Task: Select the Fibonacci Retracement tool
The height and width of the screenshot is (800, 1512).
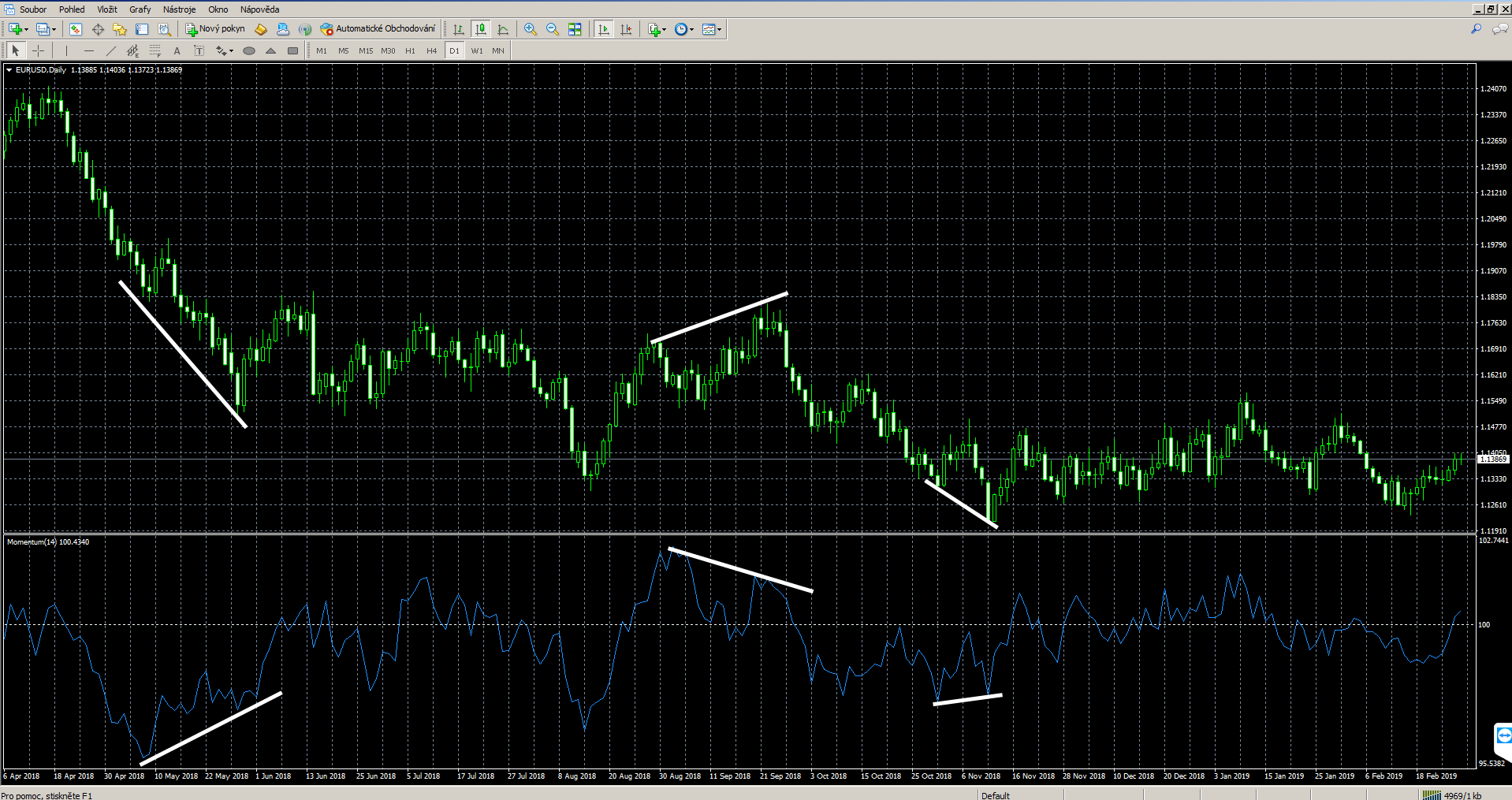Action: [x=155, y=50]
